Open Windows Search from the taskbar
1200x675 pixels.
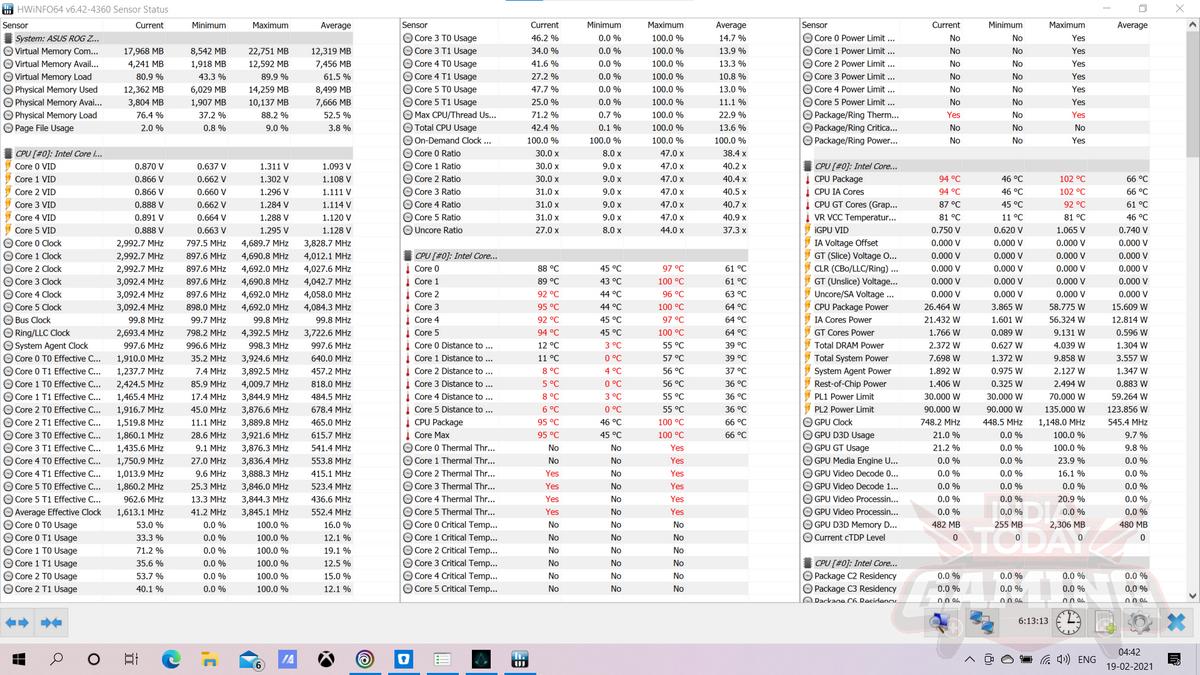click(x=57, y=660)
